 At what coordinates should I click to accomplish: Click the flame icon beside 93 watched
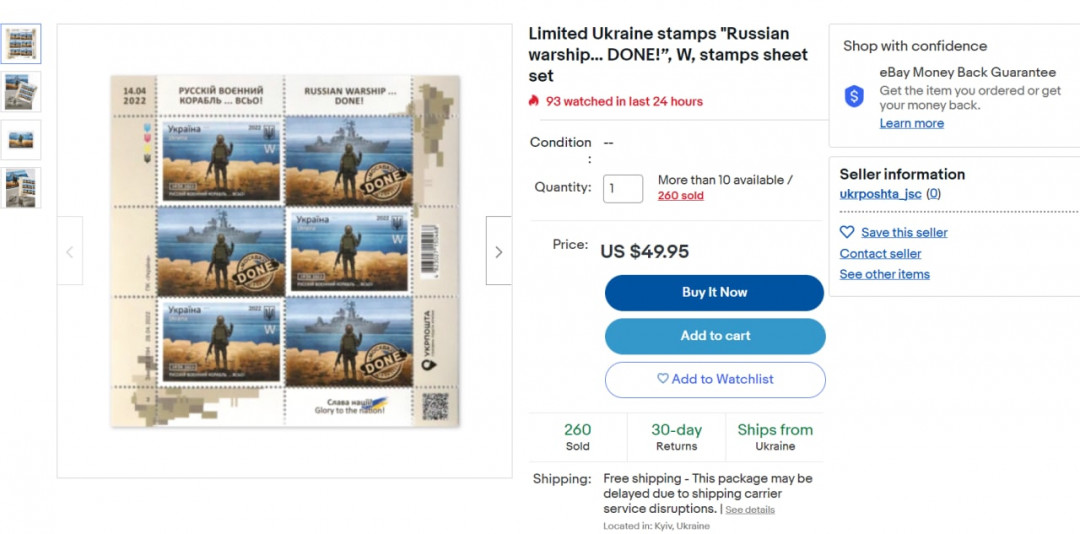[x=534, y=101]
